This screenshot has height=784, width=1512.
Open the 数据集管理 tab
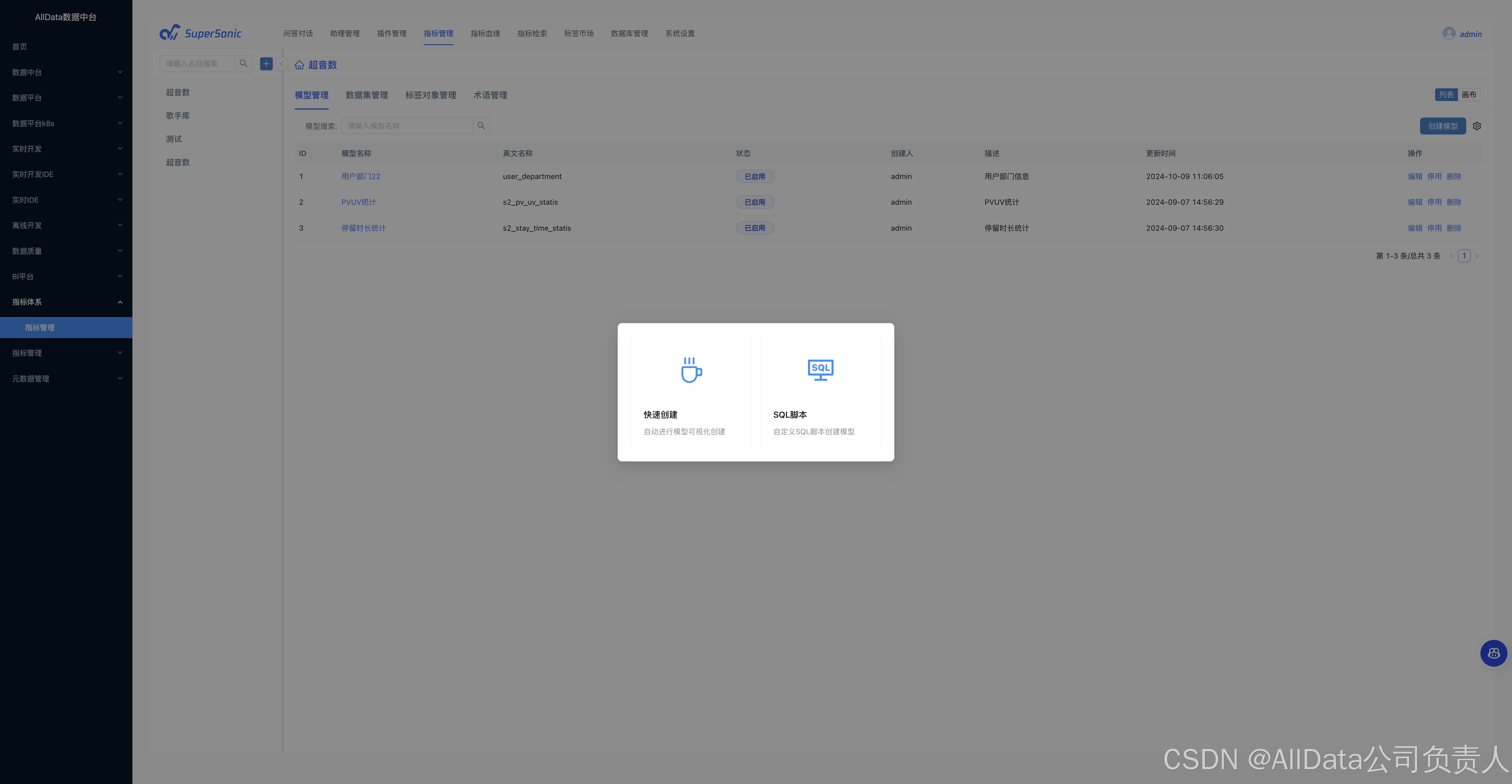[366, 95]
